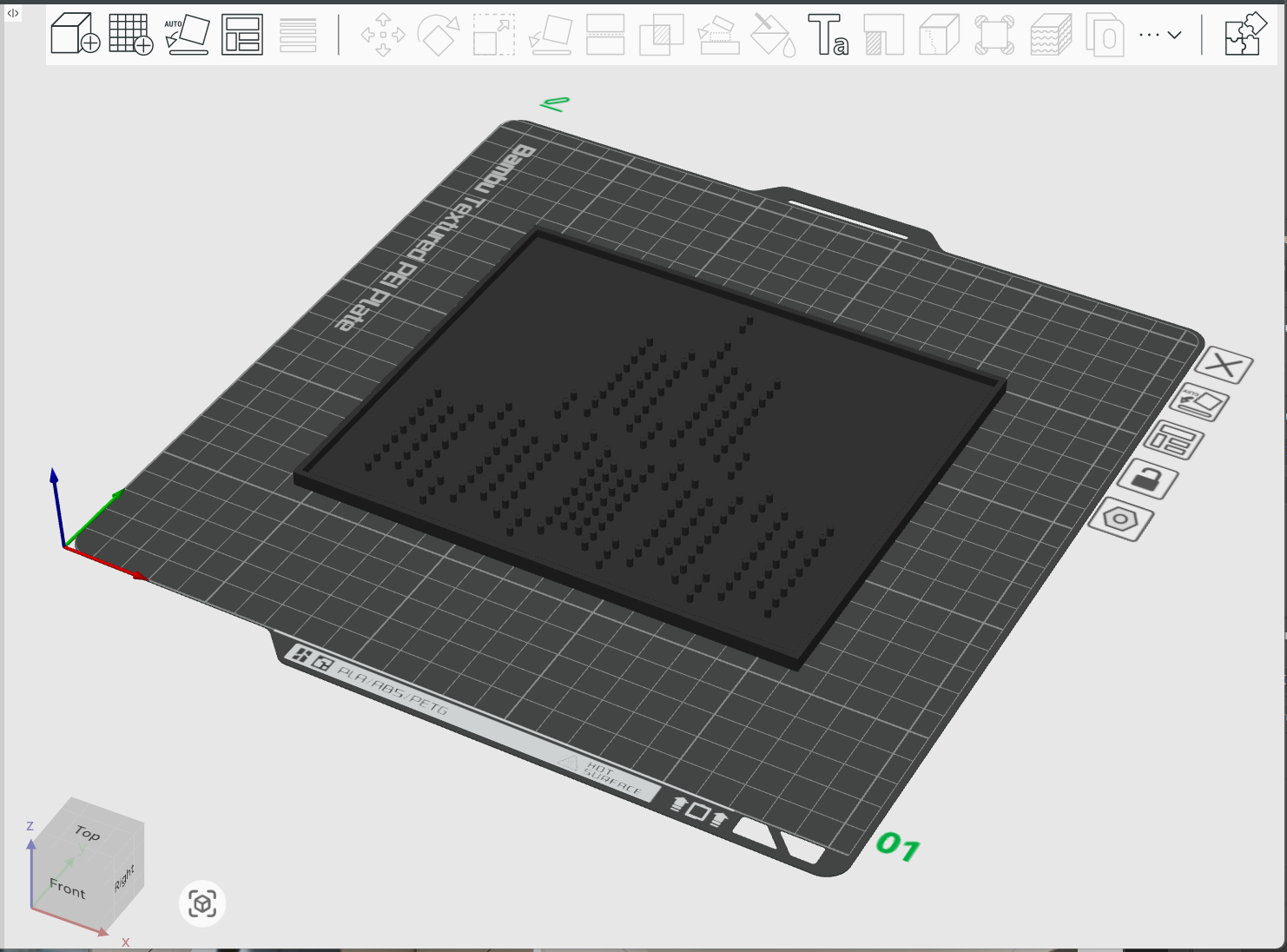Viewport: 1287px width, 952px height.
Task: Select the Seam Painting cube tool
Action: pos(939,35)
